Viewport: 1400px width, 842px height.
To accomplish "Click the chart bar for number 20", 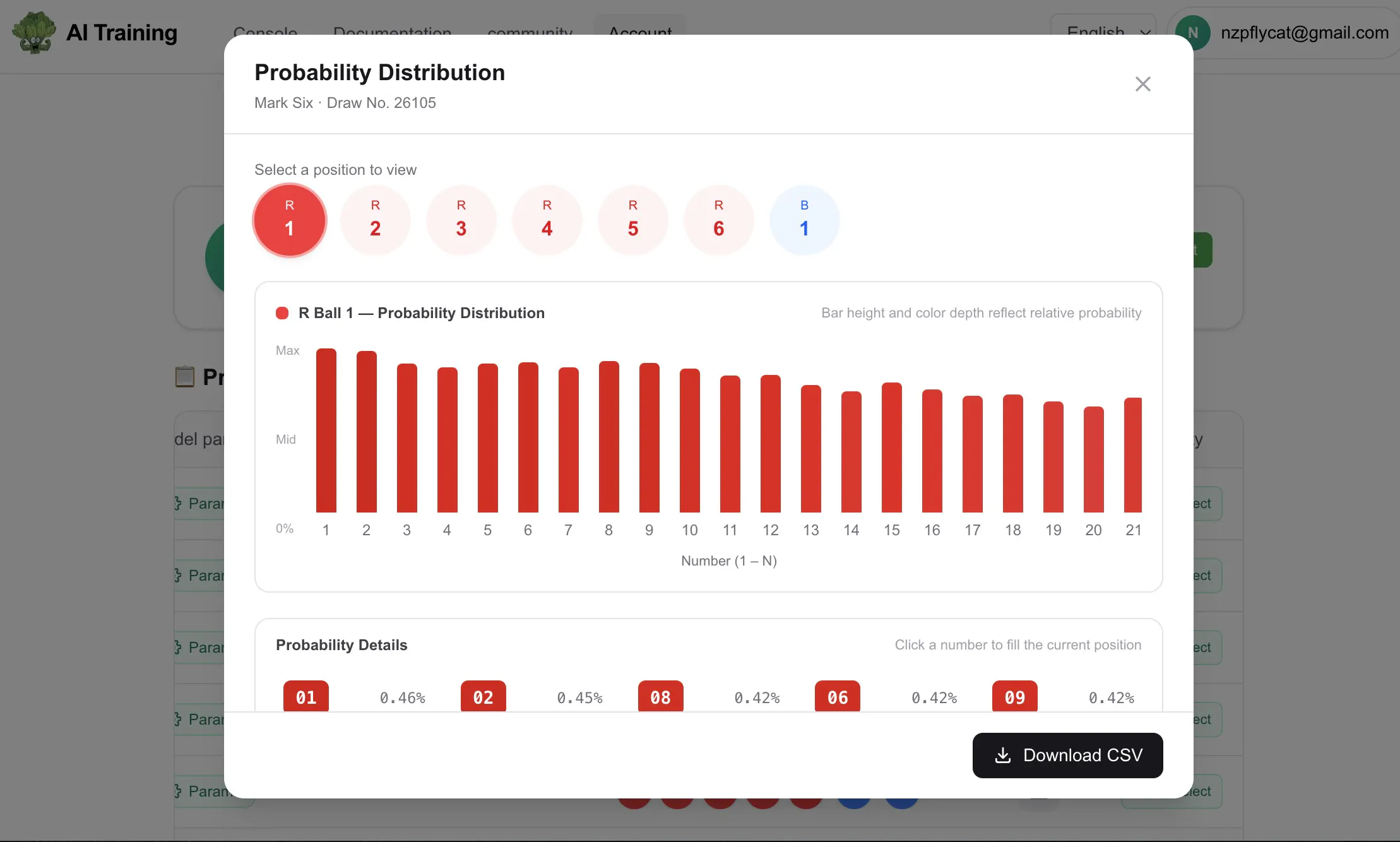I will tap(1094, 460).
